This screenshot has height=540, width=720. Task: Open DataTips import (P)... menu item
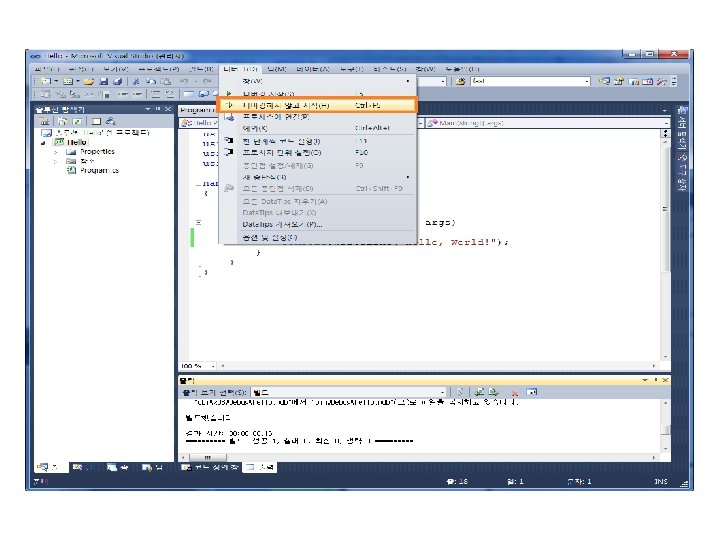[317, 225]
